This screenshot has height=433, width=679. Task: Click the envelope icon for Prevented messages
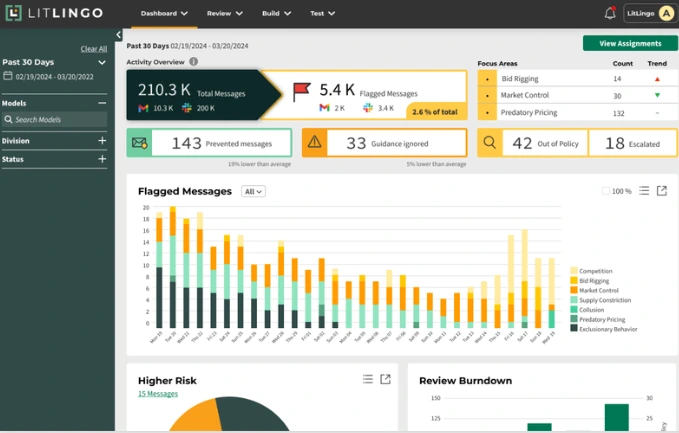(x=139, y=143)
